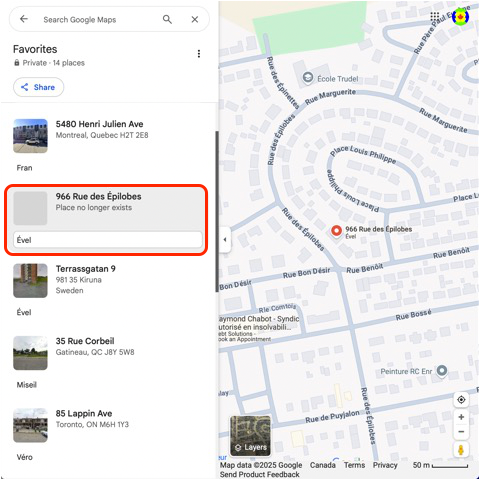Switch map view using Layers thumbnail
This screenshot has width=480, height=480.
point(250,435)
